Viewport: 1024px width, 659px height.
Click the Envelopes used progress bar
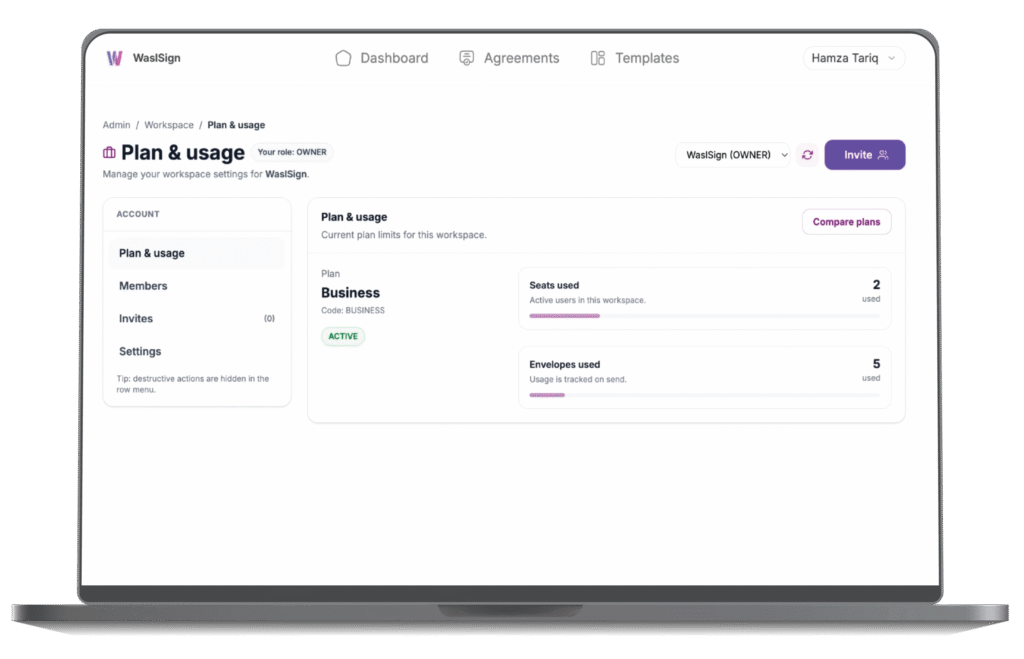tap(704, 395)
